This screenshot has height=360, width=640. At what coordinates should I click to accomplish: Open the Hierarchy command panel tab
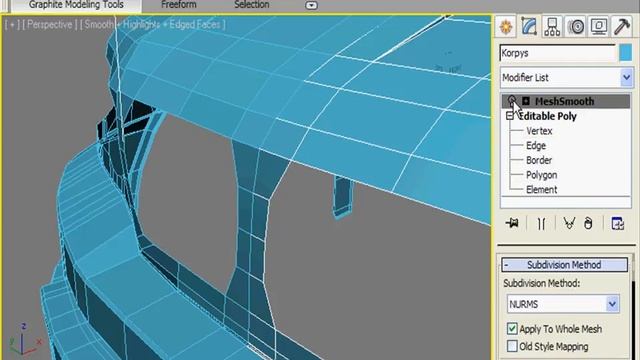552,27
